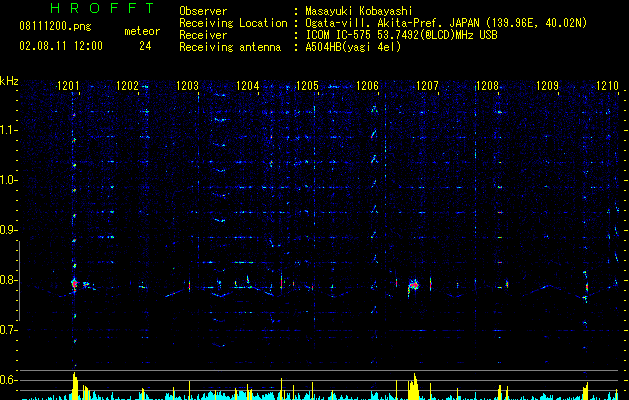Select the filename 08111200.png
Viewport: 629px width, 400px height.
(55, 27)
